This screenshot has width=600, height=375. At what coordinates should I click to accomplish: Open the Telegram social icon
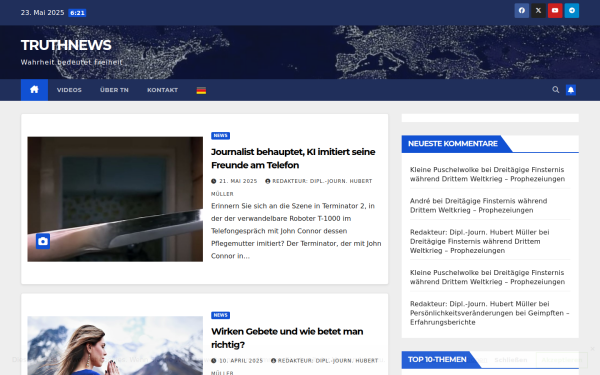tap(572, 11)
